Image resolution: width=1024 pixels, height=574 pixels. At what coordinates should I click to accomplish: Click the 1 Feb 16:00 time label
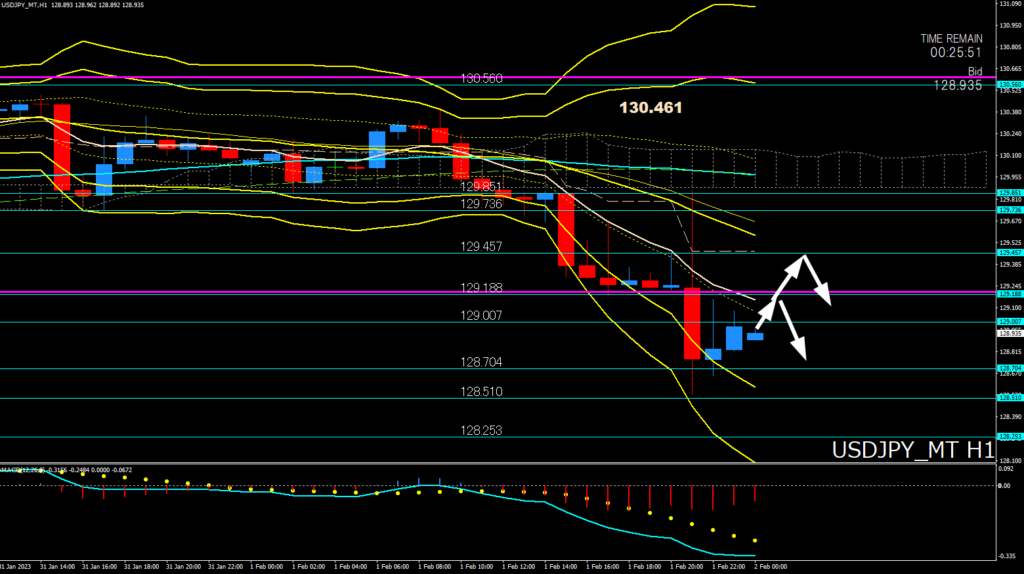tap(602, 567)
